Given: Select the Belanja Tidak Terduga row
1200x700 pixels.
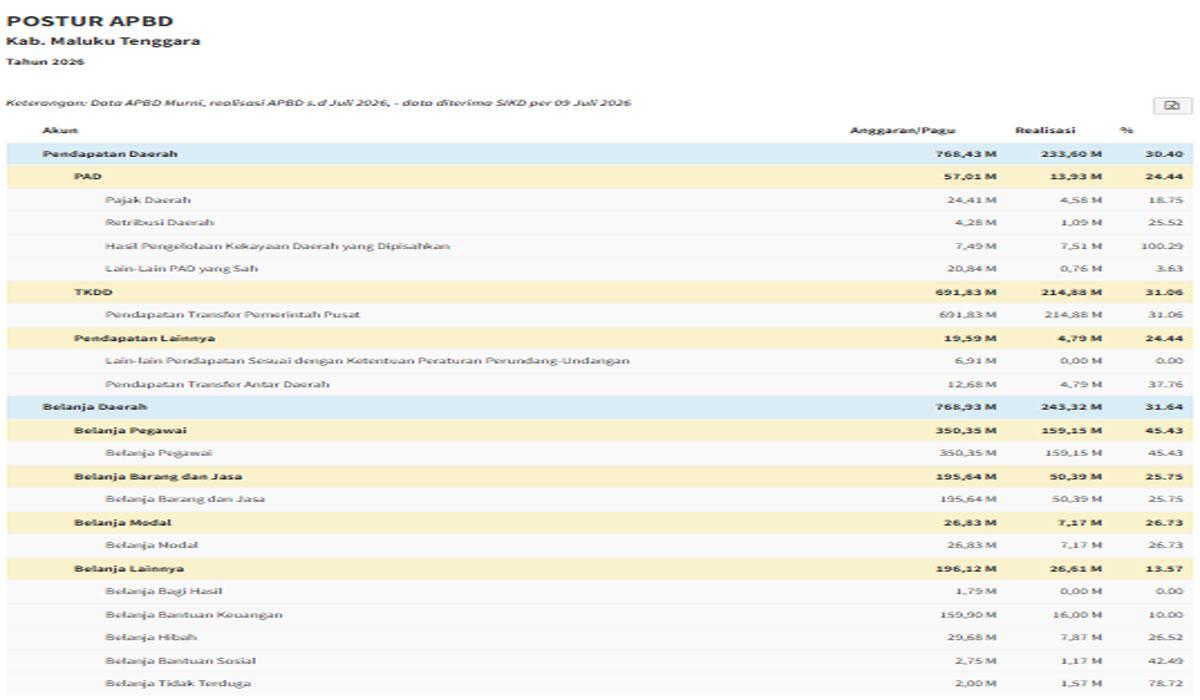Looking at the screenshot, I should pyautogui.click(x=600, y=683).
